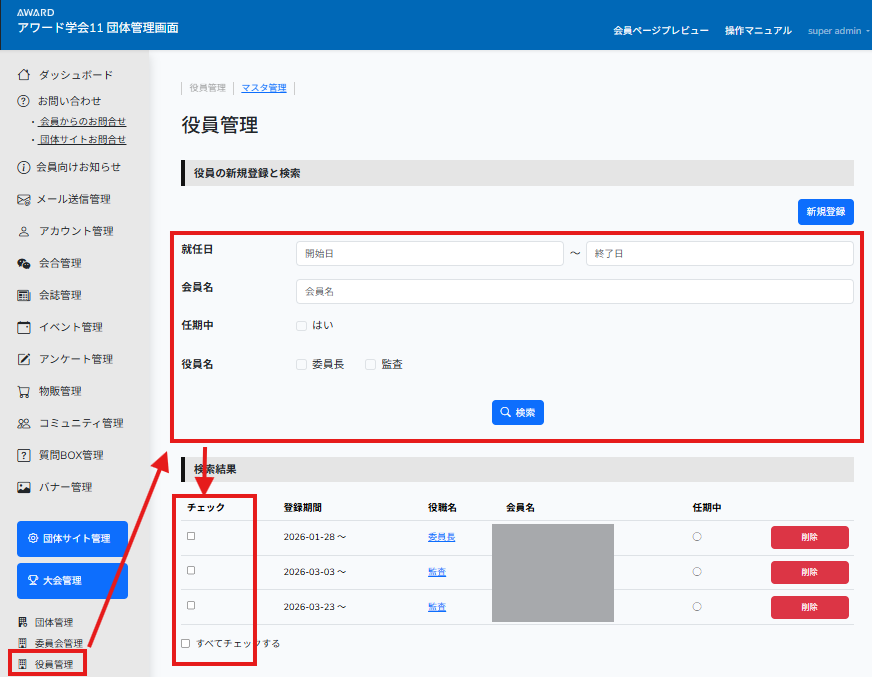This screenshot has width=872, height=677.
Task: Click the mail sending management envelope icon
Action: pyautogui.click(x=24, y=199)
